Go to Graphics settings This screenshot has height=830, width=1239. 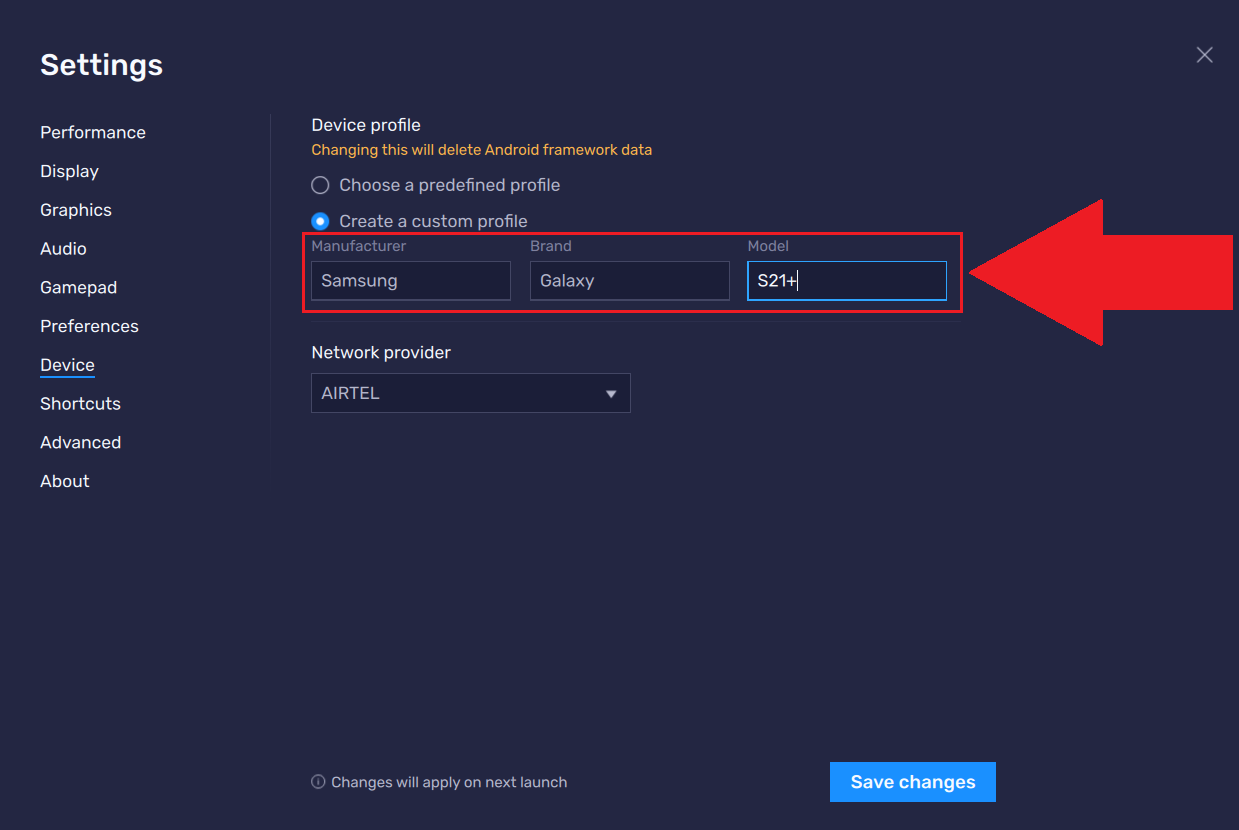coord(76,210)
